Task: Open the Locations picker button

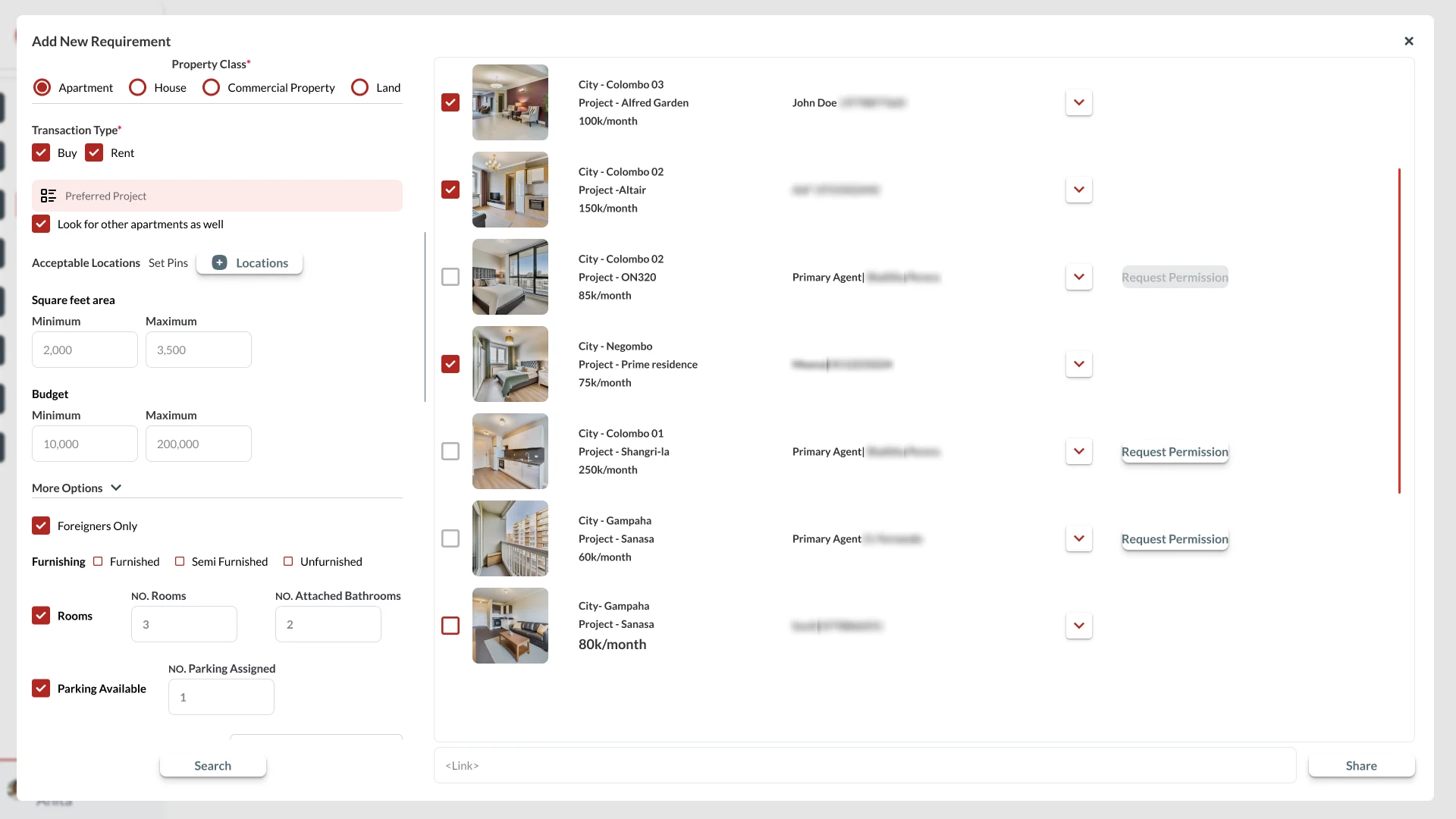Action: 249,262
